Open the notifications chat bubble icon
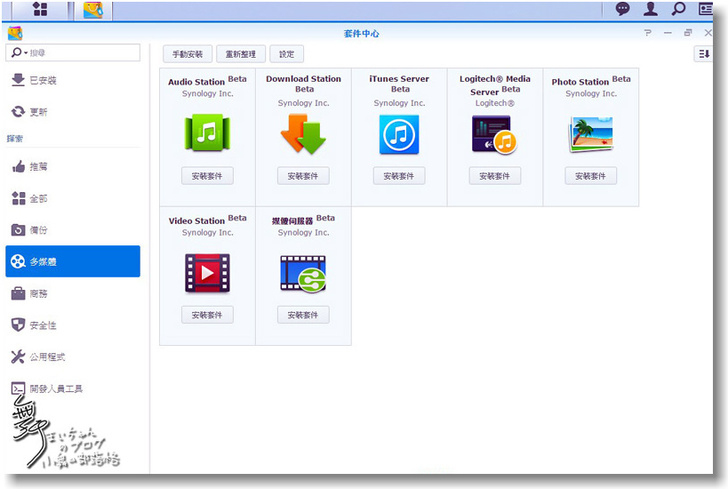728x489 pixels. 623,10
